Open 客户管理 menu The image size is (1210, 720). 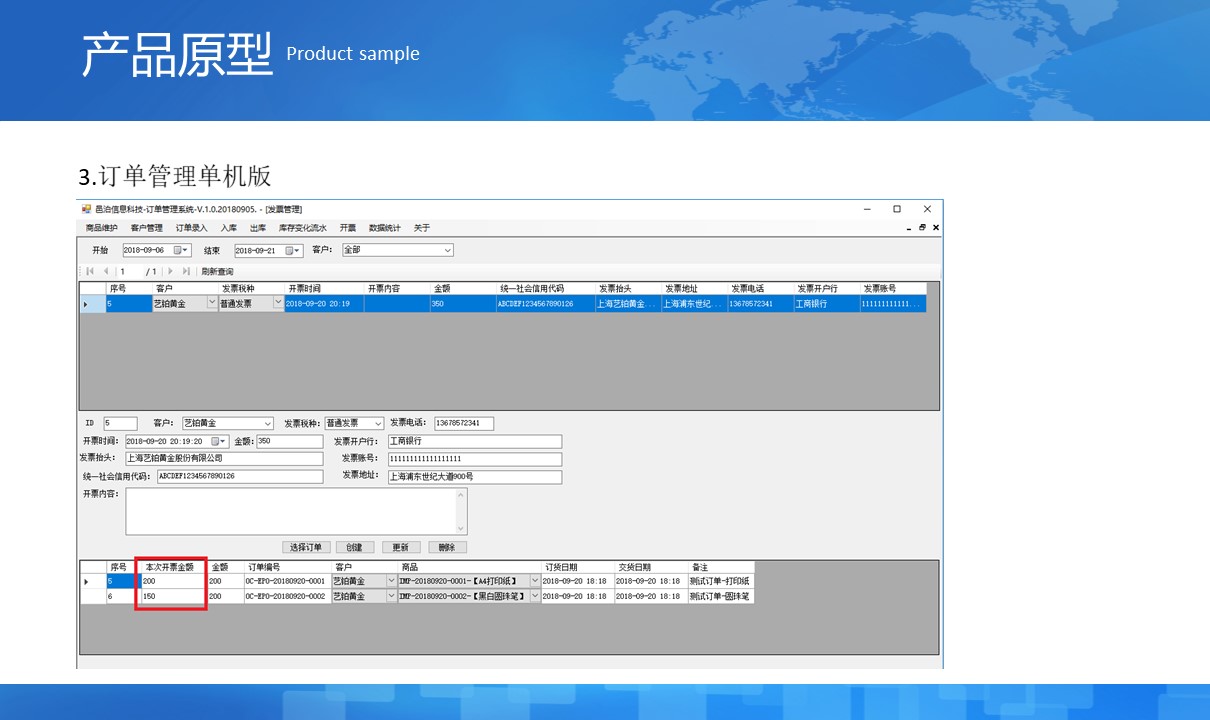pos(146,228)
